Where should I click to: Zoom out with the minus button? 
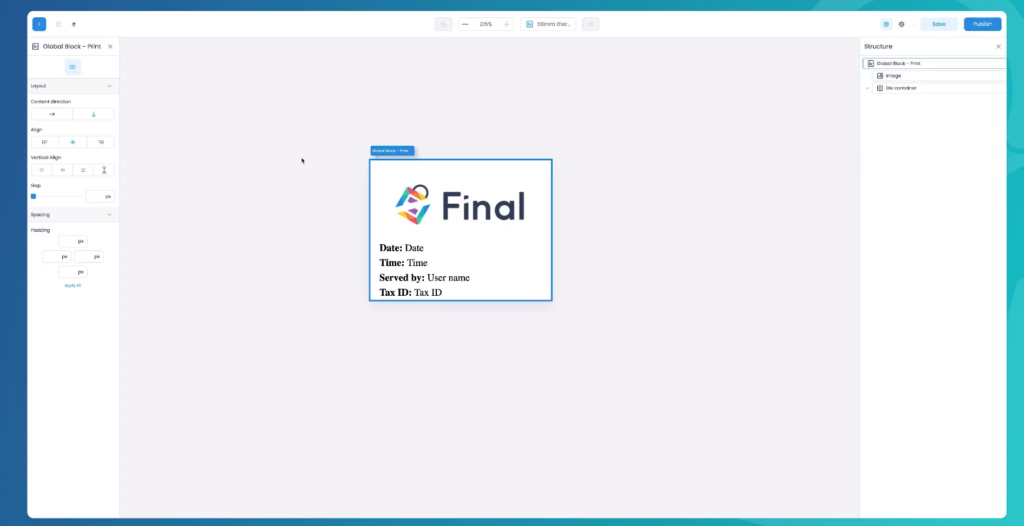(x=465, y=24)
